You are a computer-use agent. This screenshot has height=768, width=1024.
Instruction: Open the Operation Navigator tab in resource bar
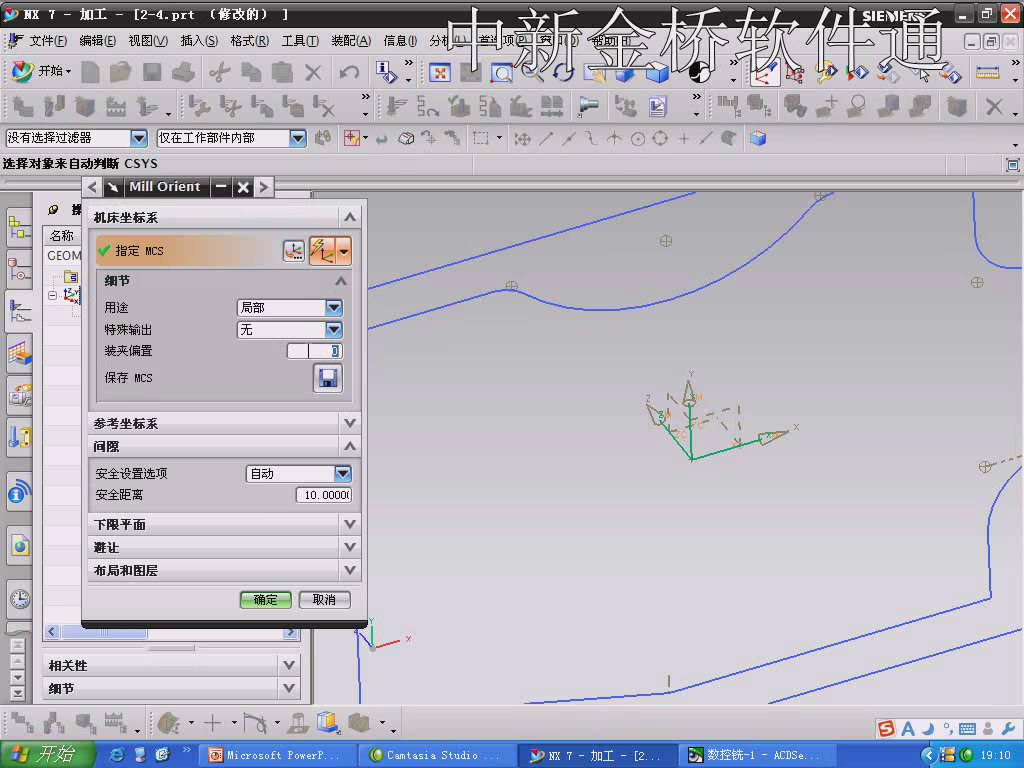(x=19, y=312)
